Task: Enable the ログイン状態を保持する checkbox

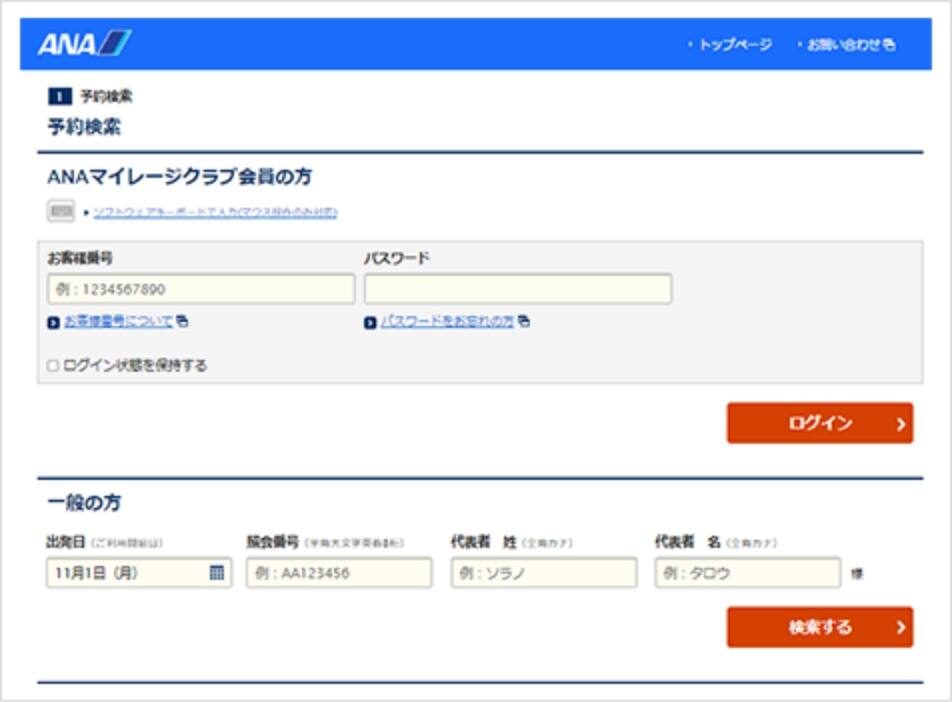Action: click(x=53, y=366)
